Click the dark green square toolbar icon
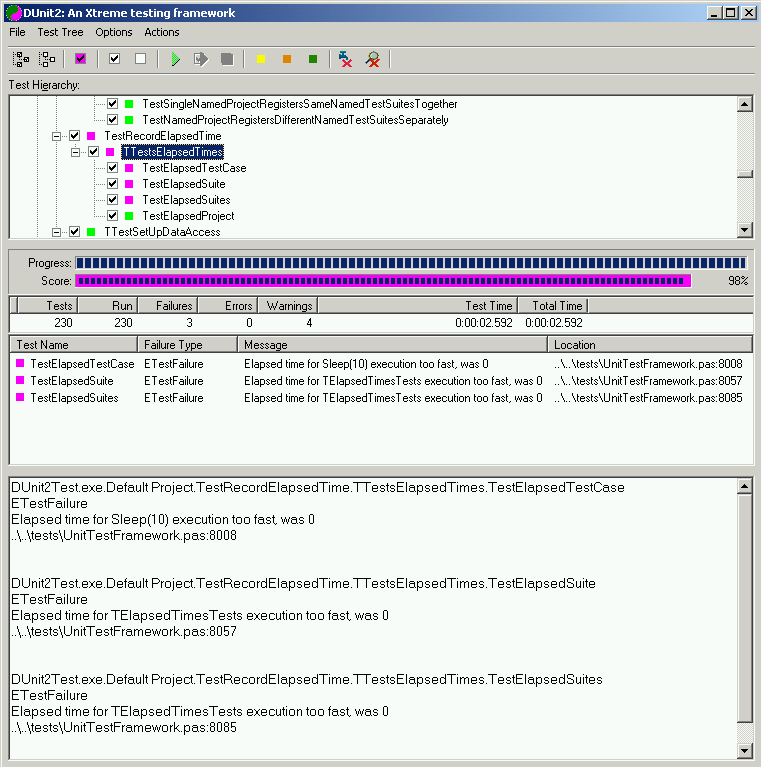 point(313,59)
